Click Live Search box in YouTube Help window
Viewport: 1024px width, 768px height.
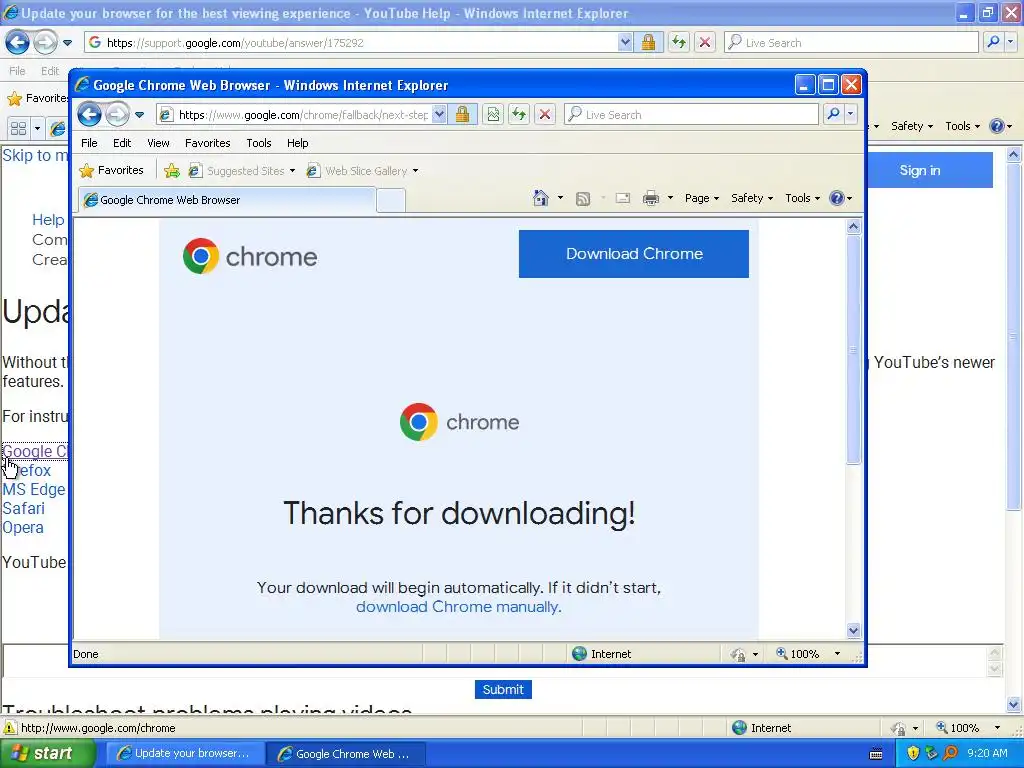click(x=851, y=43)
